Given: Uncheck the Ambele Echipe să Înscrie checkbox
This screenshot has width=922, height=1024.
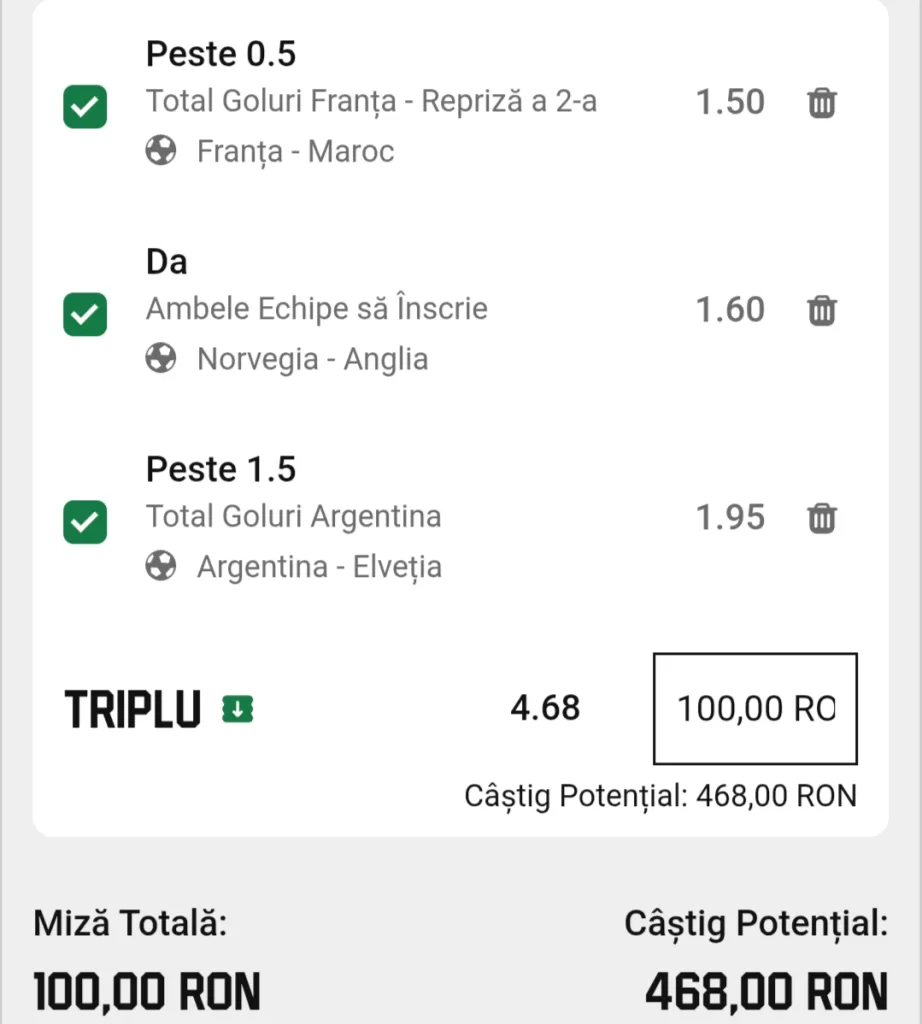Looking at the screenshot, I should 85,314.
